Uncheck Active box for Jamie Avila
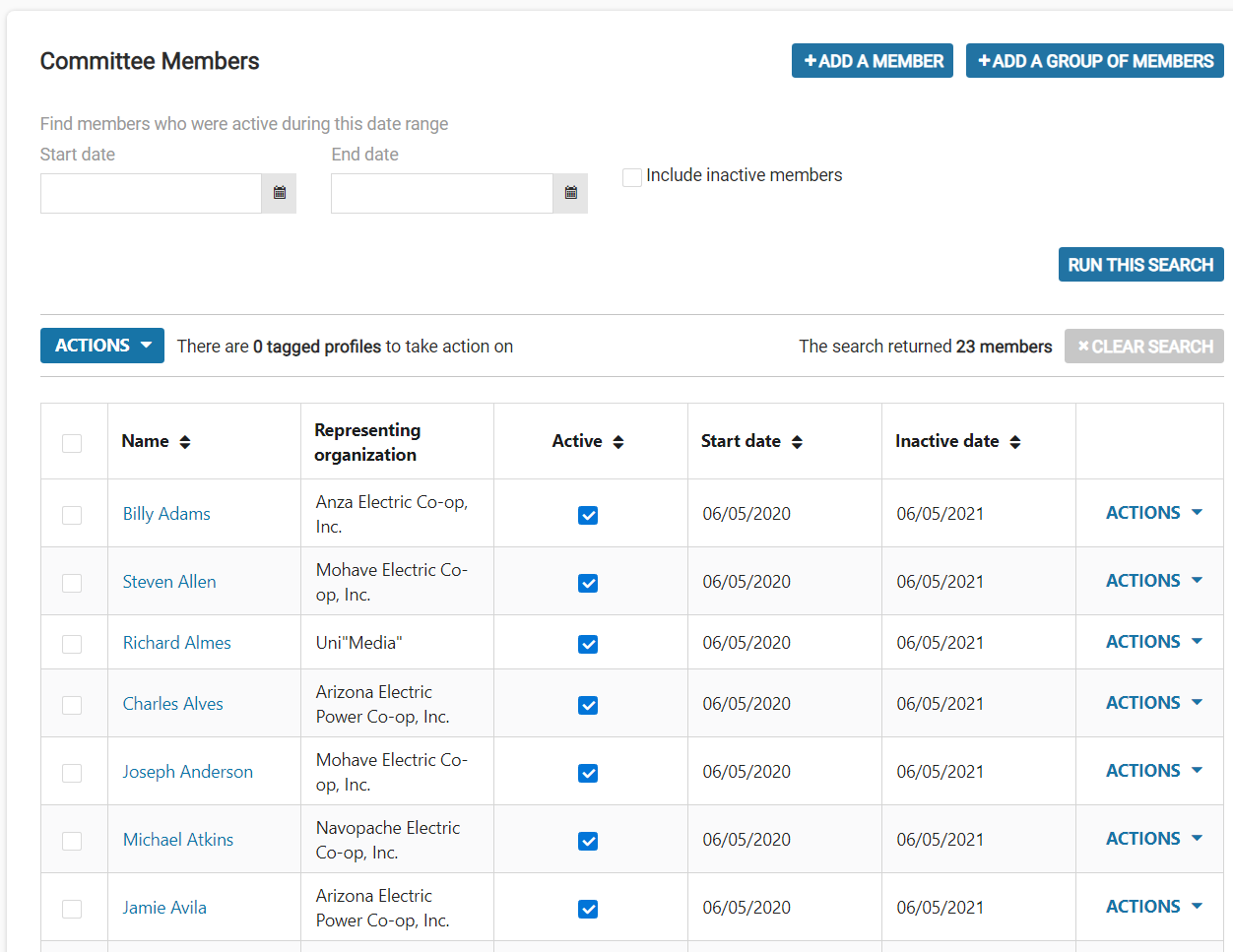 point(588,909)
